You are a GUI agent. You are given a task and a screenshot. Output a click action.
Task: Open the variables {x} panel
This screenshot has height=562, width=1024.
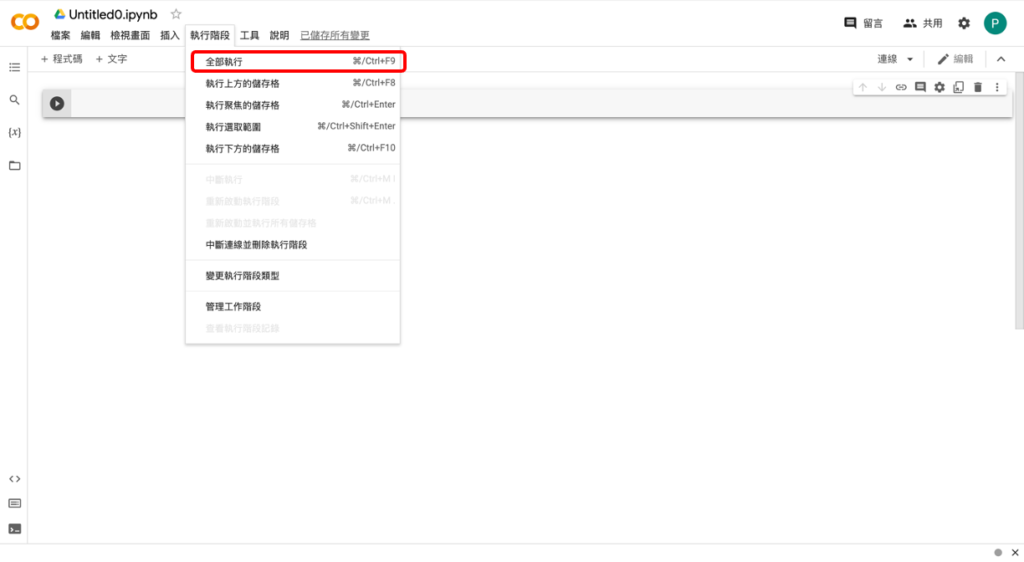point(14,132)
